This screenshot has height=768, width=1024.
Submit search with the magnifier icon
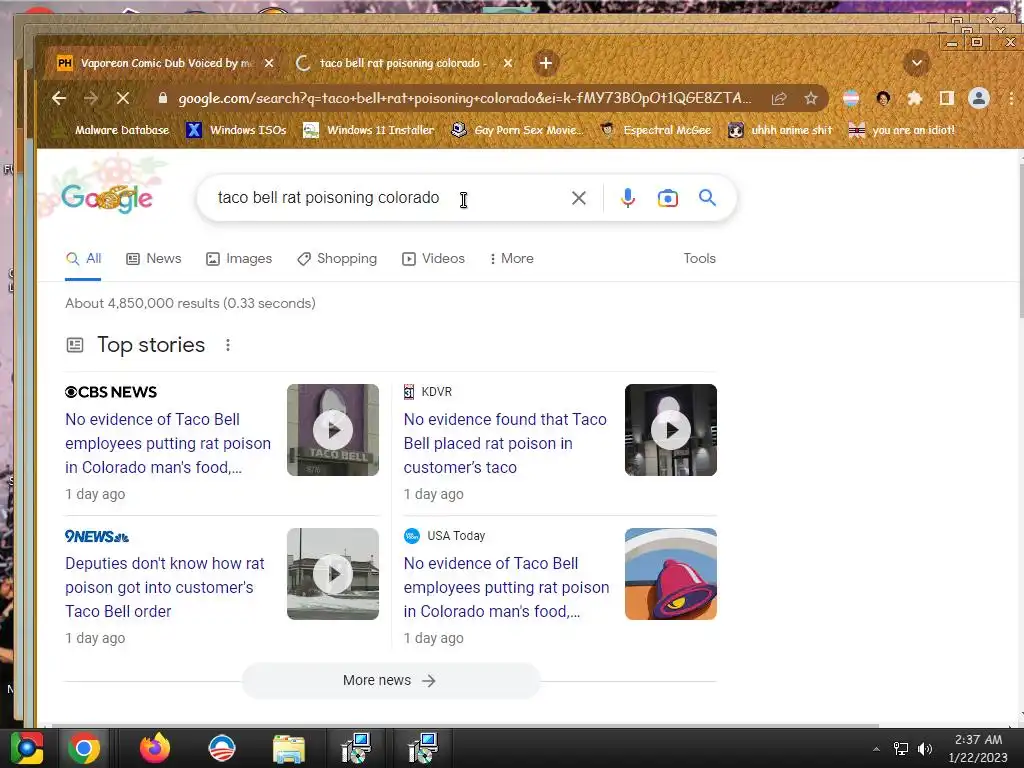(x=707, y=198)
